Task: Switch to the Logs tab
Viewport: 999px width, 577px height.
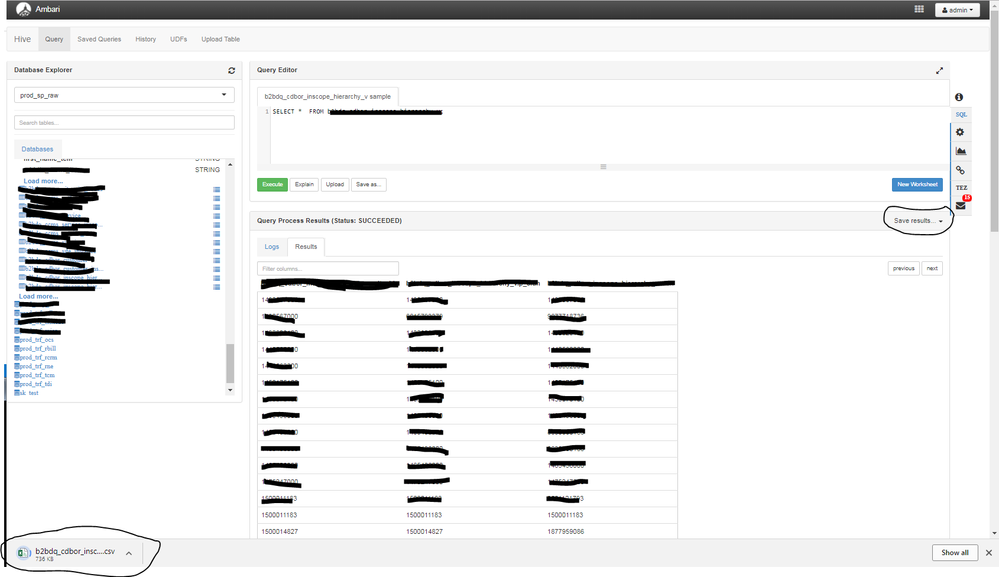Action: (x=271, y=247)
